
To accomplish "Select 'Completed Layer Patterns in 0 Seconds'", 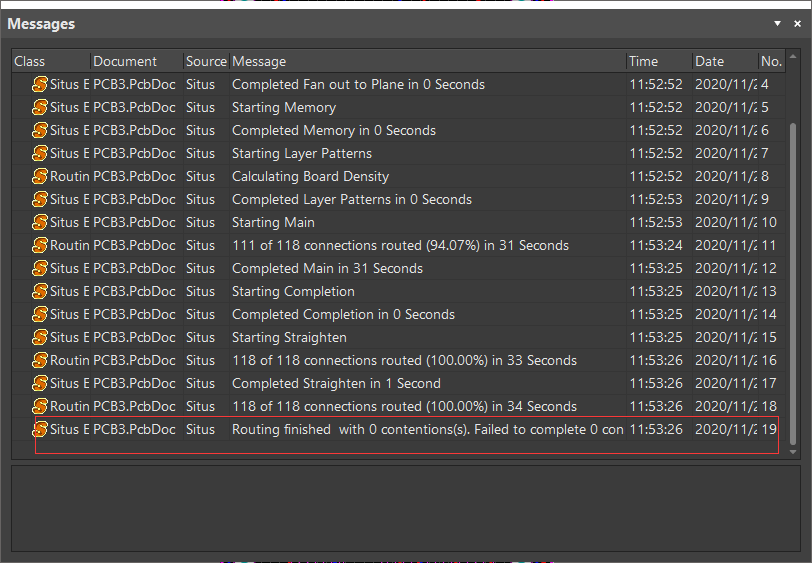I will click(x=352, y=199).
